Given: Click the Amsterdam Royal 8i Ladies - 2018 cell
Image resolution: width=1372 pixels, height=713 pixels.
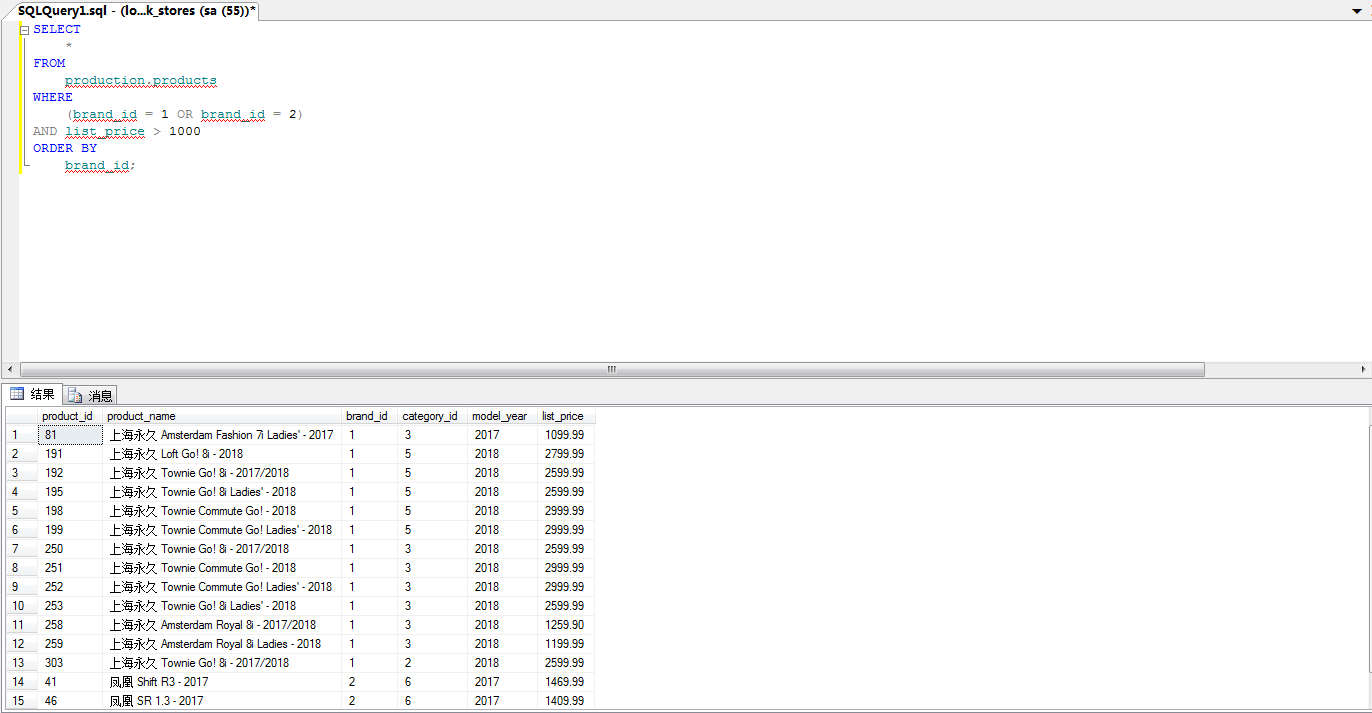Looking at the screenshot, I should [222, 644].
